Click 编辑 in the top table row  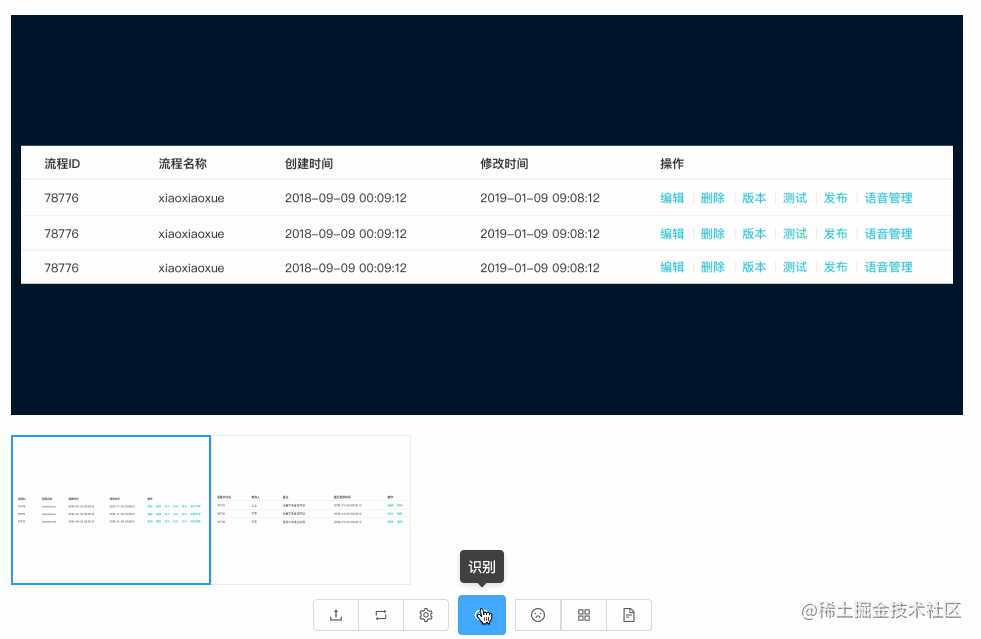[672, 198]
